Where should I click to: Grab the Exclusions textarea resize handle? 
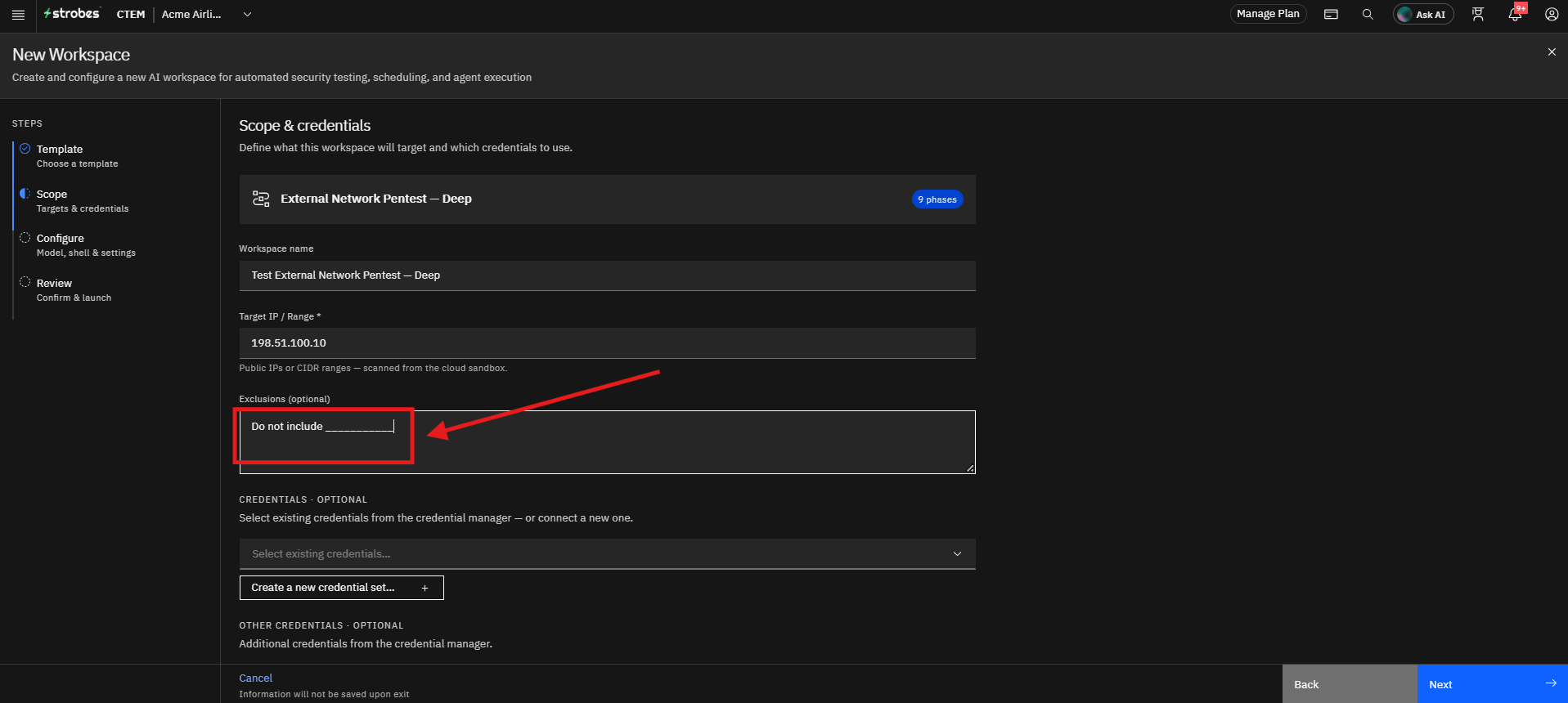[970, 468]
